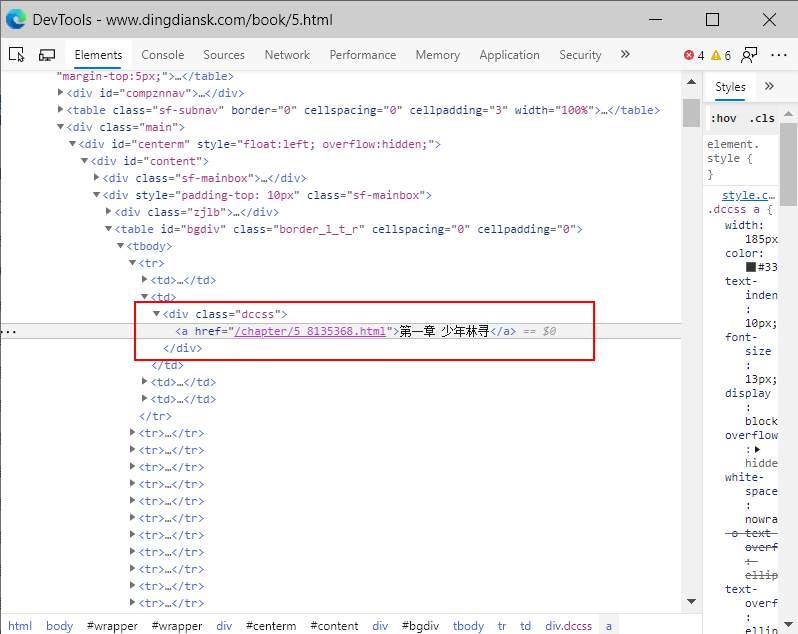
Task: Switch to the Elements tab
Action: [x=98, y=54]
